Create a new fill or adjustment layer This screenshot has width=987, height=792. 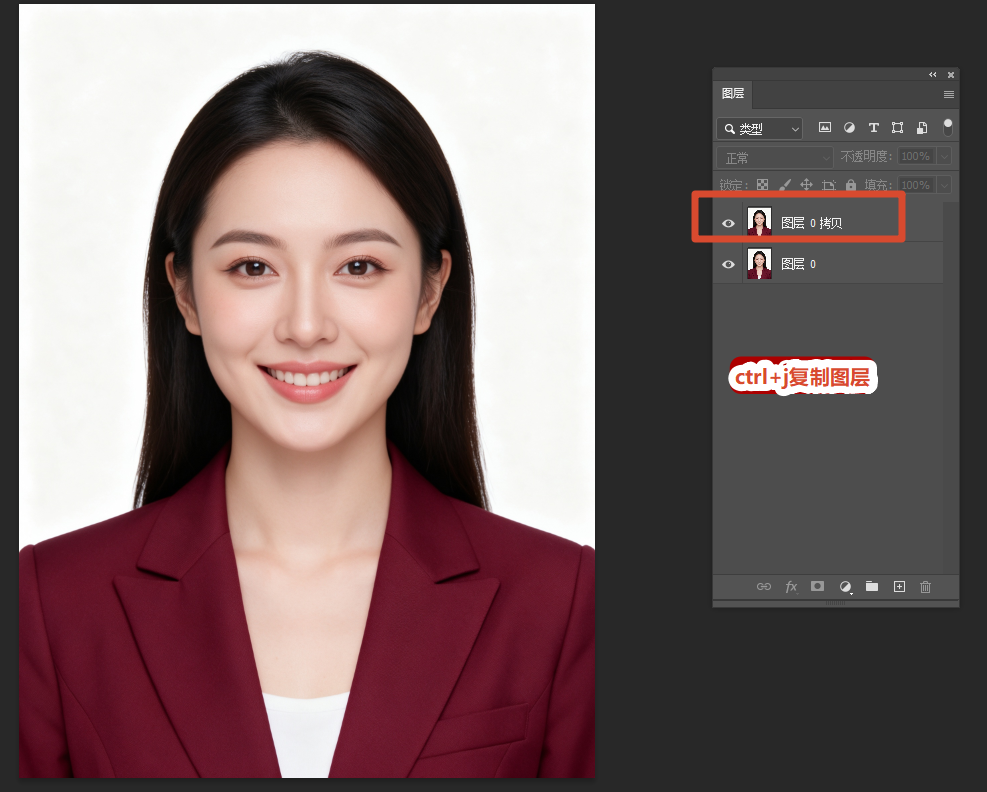tap(845, 587)
